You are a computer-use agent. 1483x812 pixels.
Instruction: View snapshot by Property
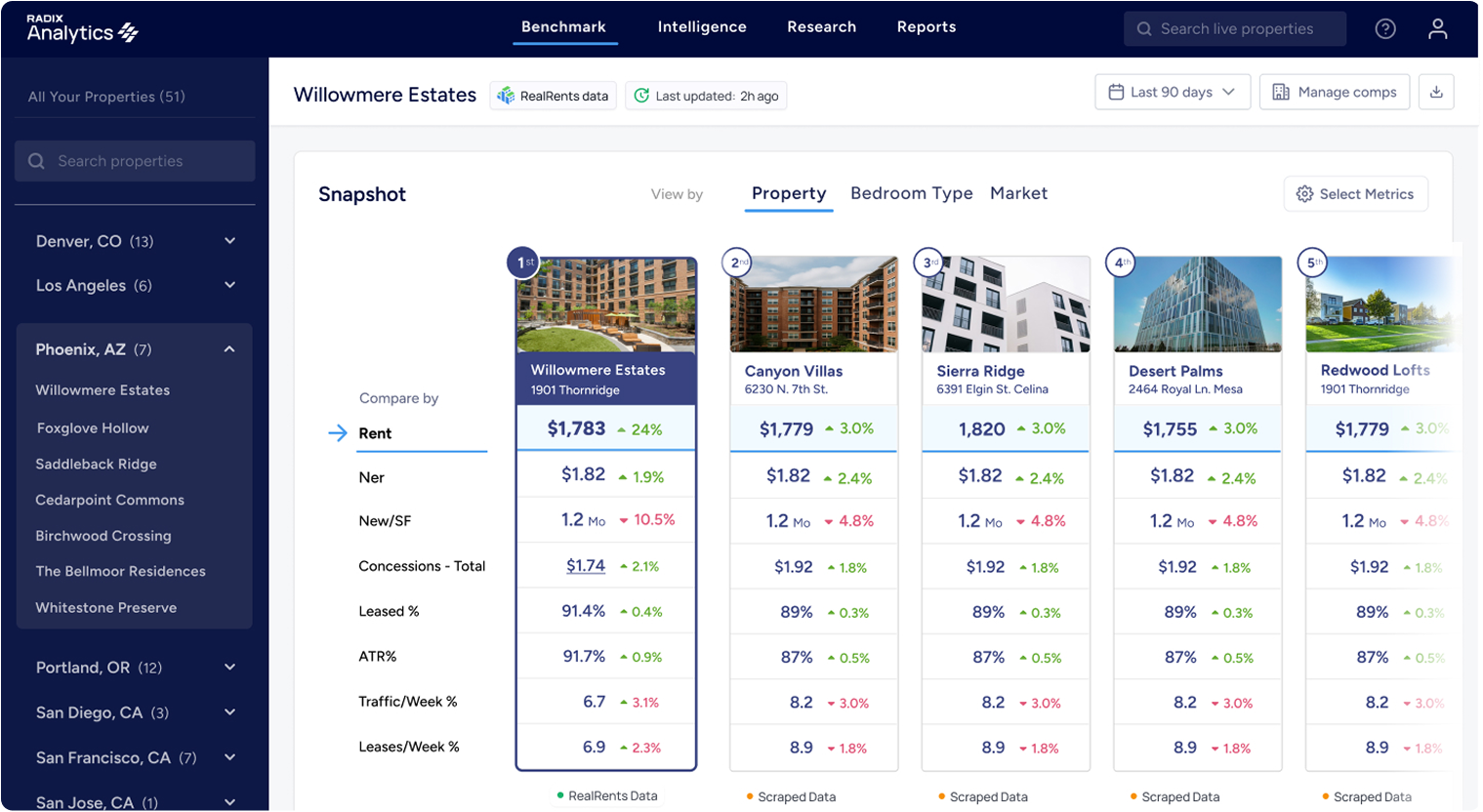tap(789, 193)
